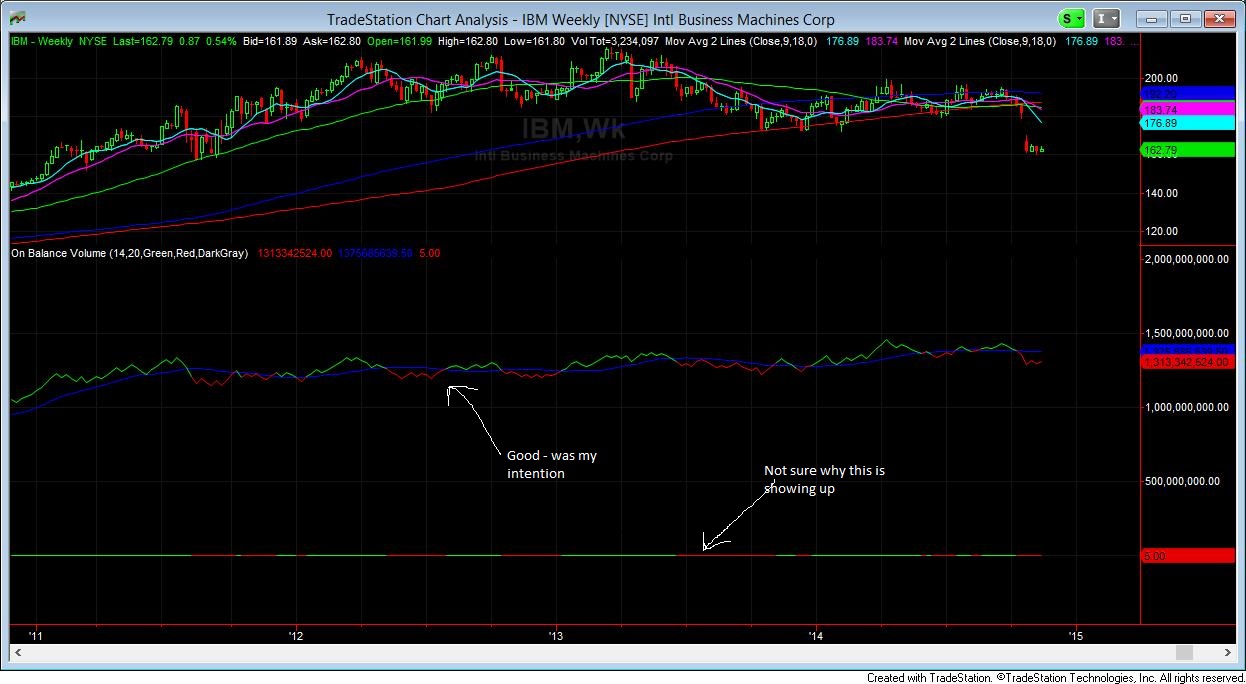The image size is (1246, 684).
Task: Click the "High=162.80" status value
Action: click(468, 41)
